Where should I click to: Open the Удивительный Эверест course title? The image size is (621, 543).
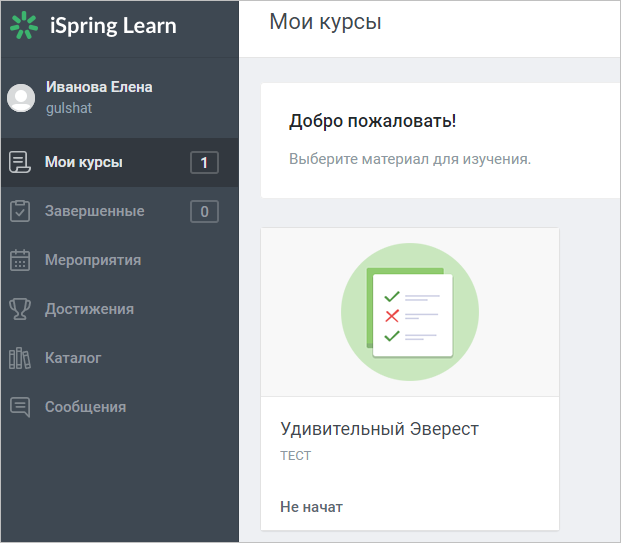pos(379,429)
